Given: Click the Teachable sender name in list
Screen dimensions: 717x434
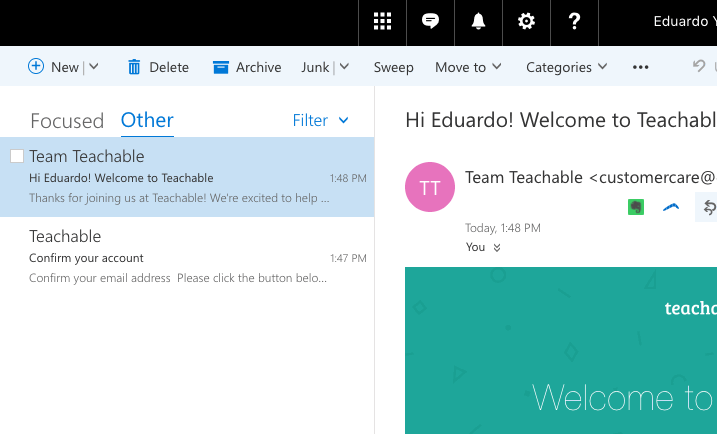Looking at the screenshot, I should click(65, 236).
